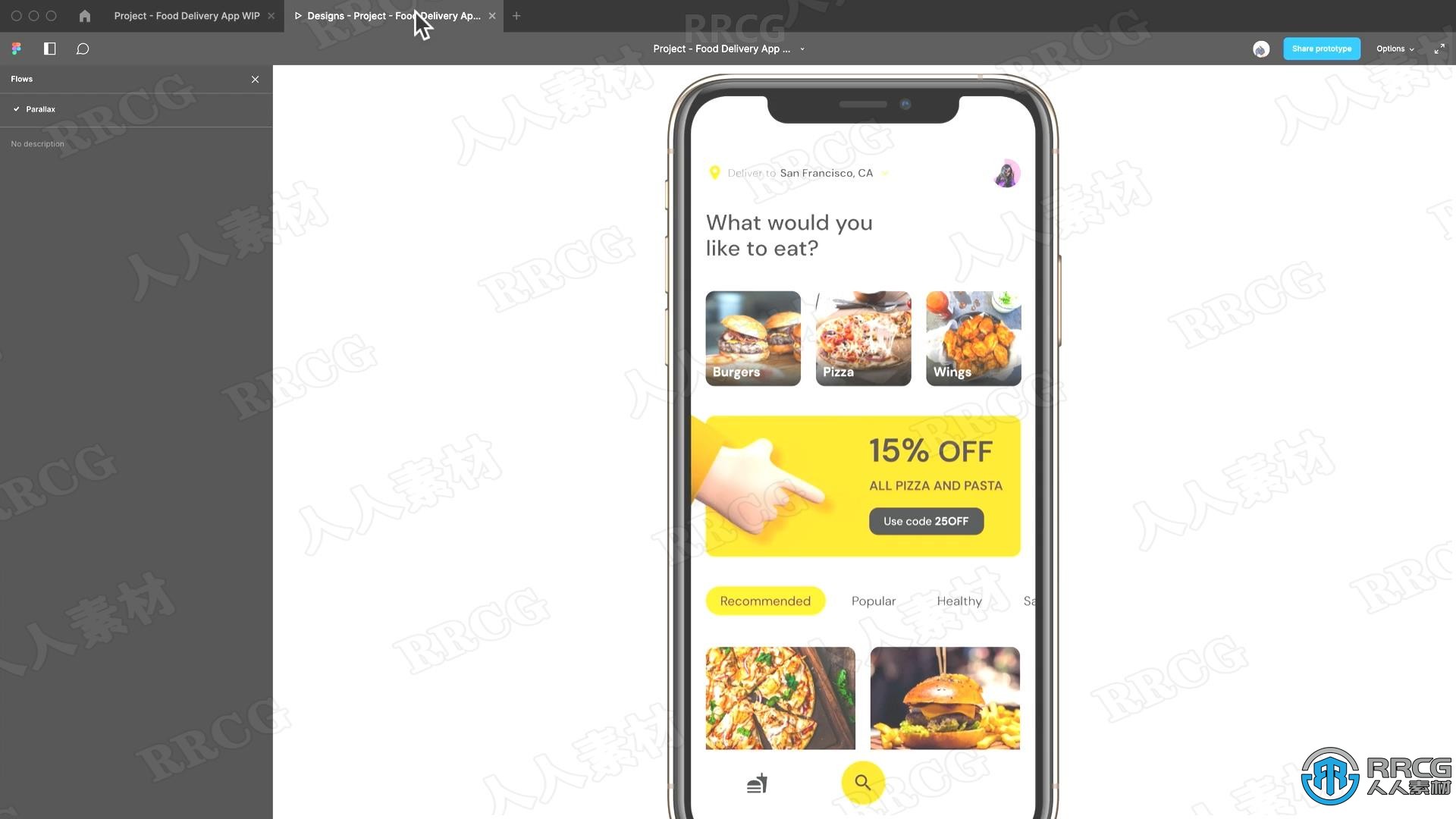Viewport: 1456px width, 819px height.
Task: Click the Share prototype button
Action: [1321, 48]
